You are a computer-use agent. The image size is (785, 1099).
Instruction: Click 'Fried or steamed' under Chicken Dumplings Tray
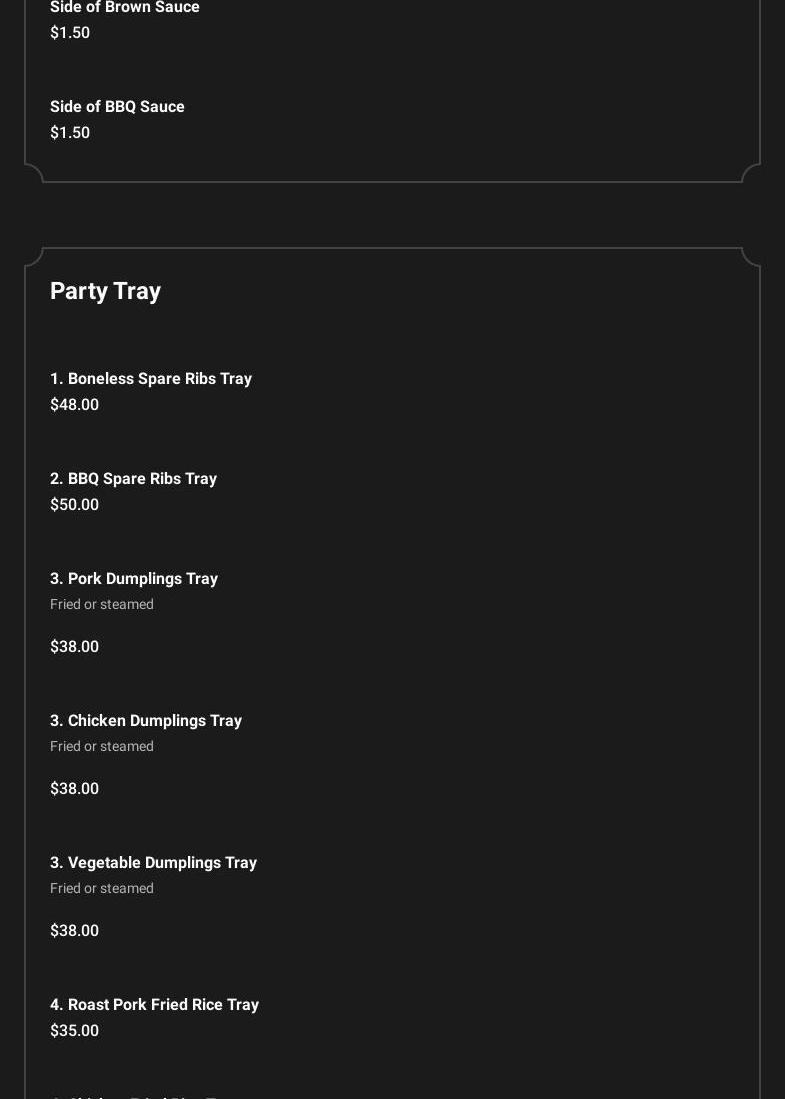point(102,747)
